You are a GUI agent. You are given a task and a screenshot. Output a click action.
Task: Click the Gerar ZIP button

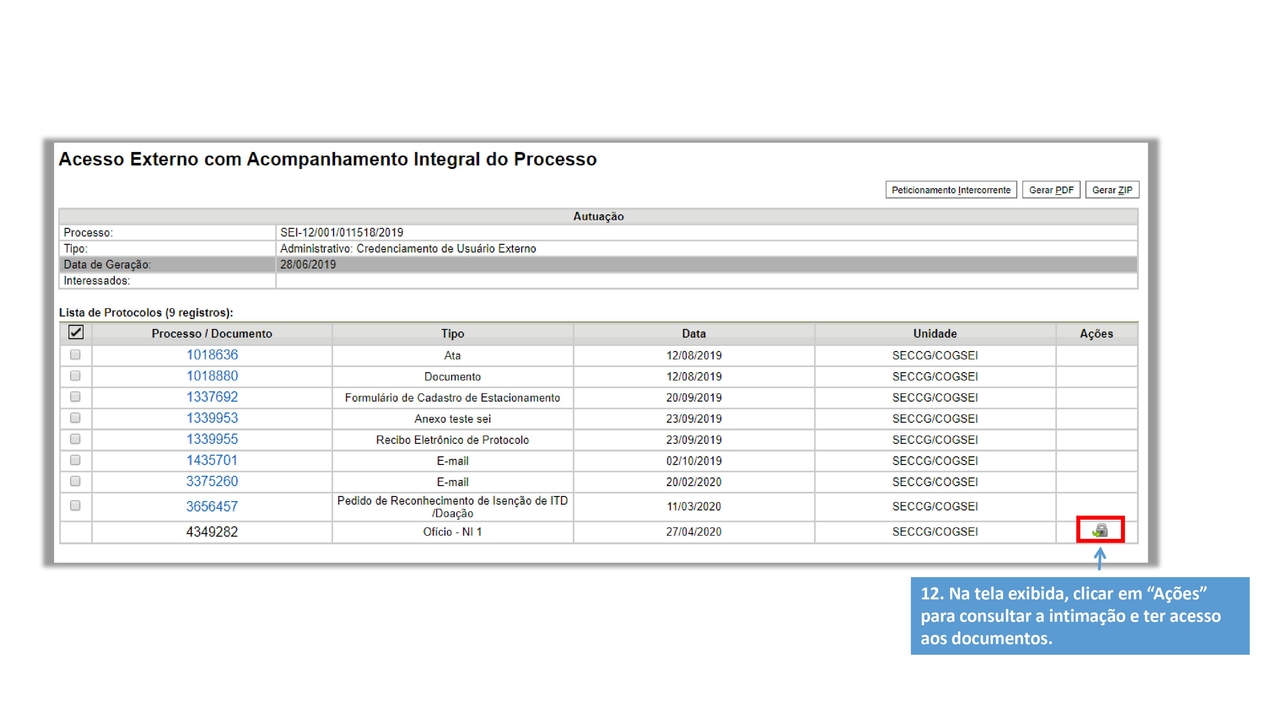click(x=1112, y=190)
